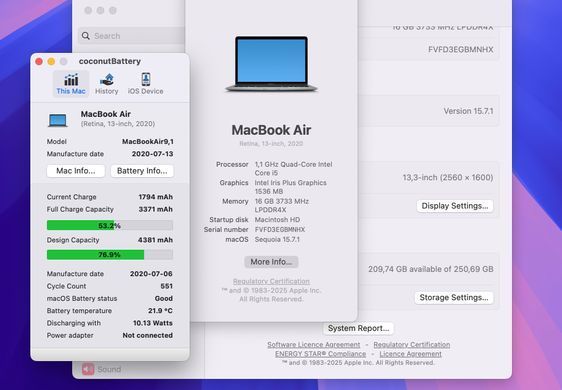Click the serial number FVFD3EGBMNHX in About window
Screen dimensions: 562x390
point(280,229)
